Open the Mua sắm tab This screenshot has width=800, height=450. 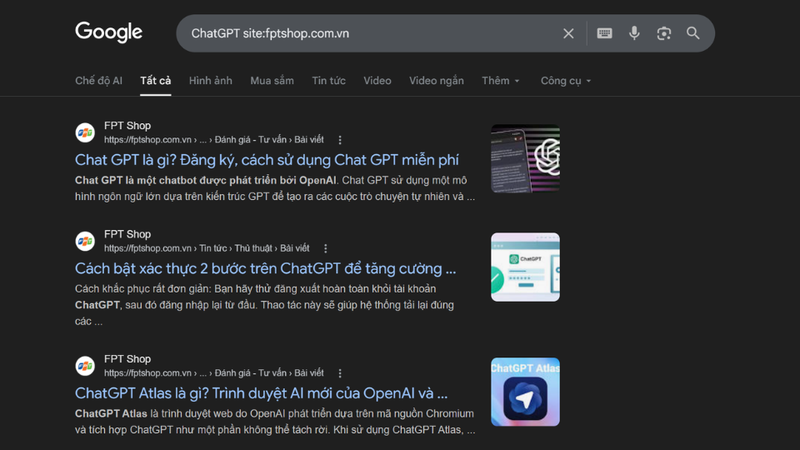[x=272, y=81]
